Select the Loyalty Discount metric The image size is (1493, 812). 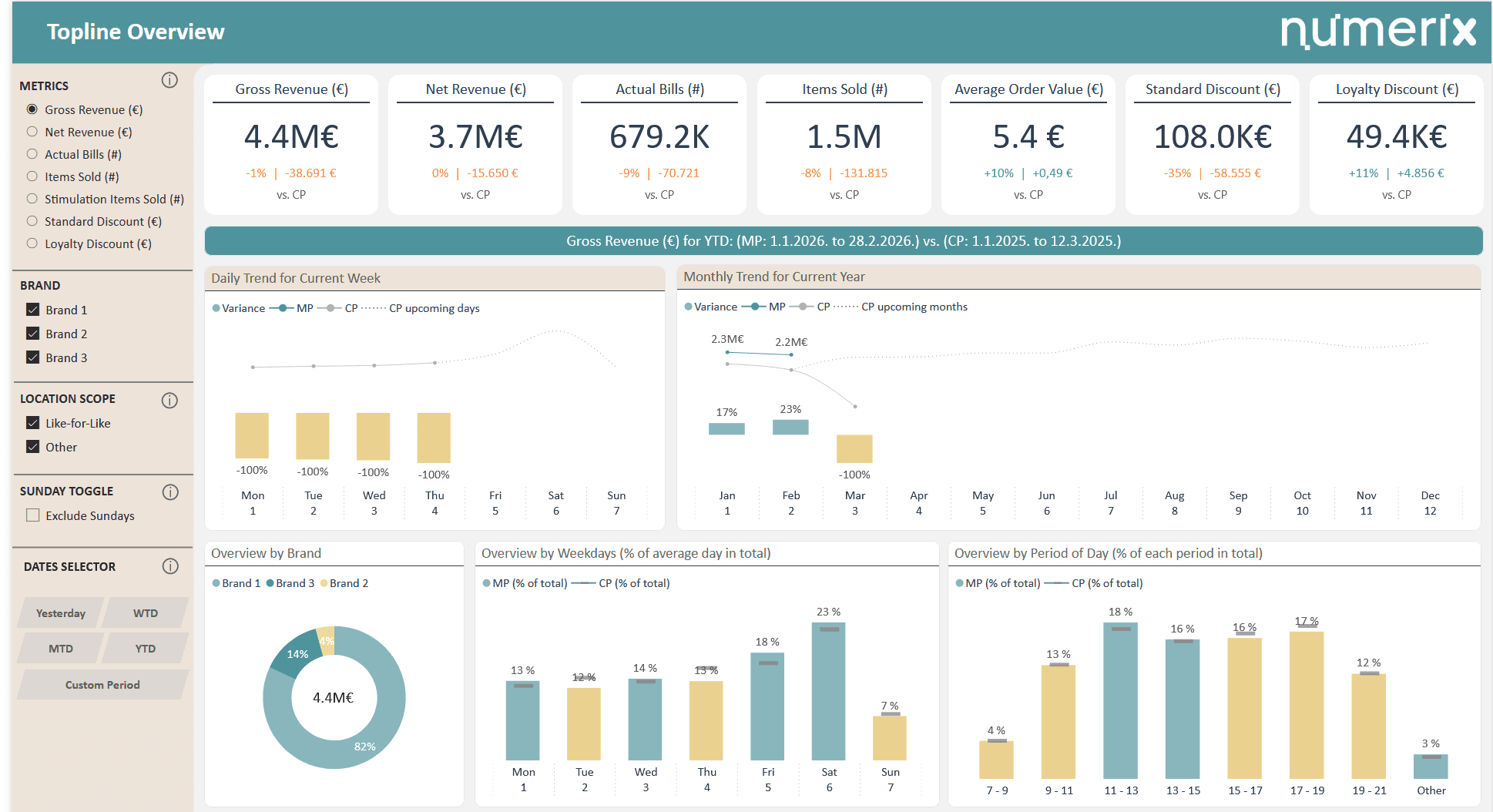(x=32, y=243)
